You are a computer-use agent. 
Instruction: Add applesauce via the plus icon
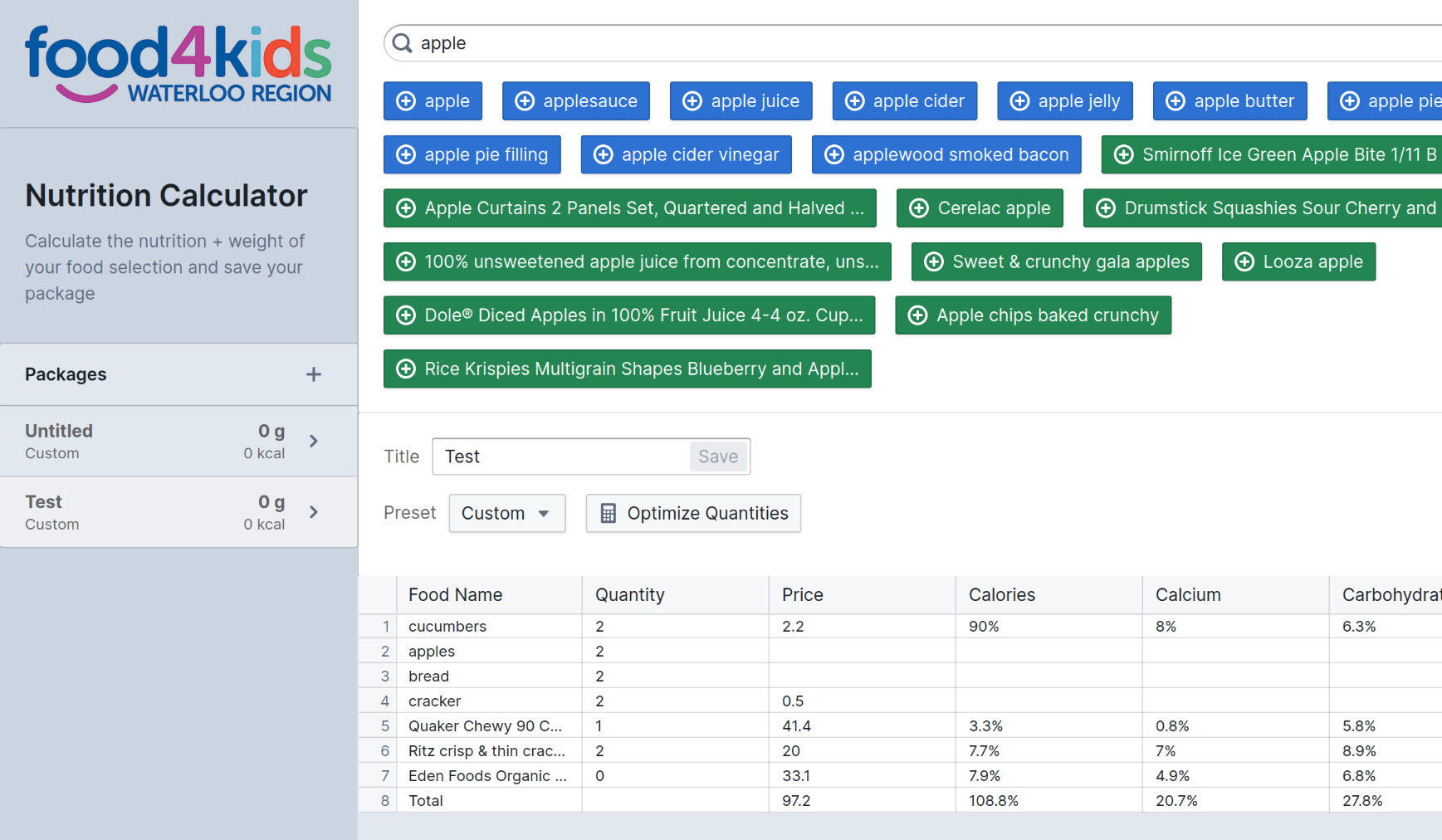(x=525, y=100)
